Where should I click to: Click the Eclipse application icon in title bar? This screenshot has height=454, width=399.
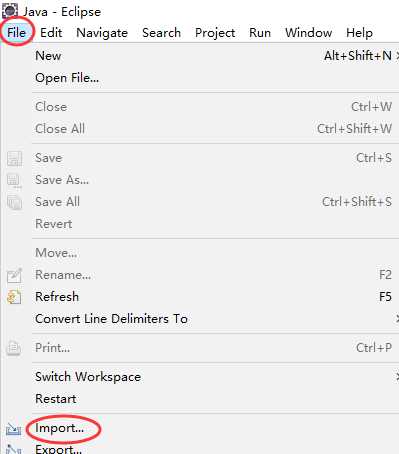(x=10, y=11)
